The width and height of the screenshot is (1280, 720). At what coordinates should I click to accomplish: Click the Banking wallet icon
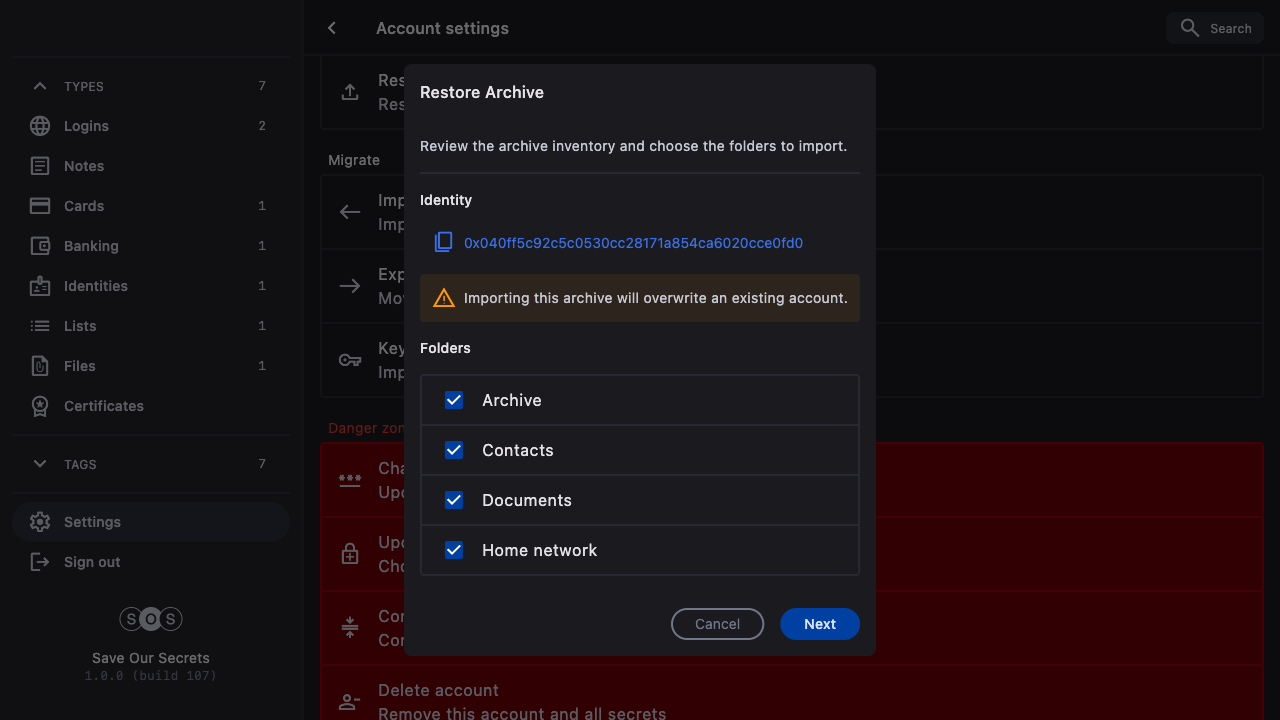click(x=40, y=246)
